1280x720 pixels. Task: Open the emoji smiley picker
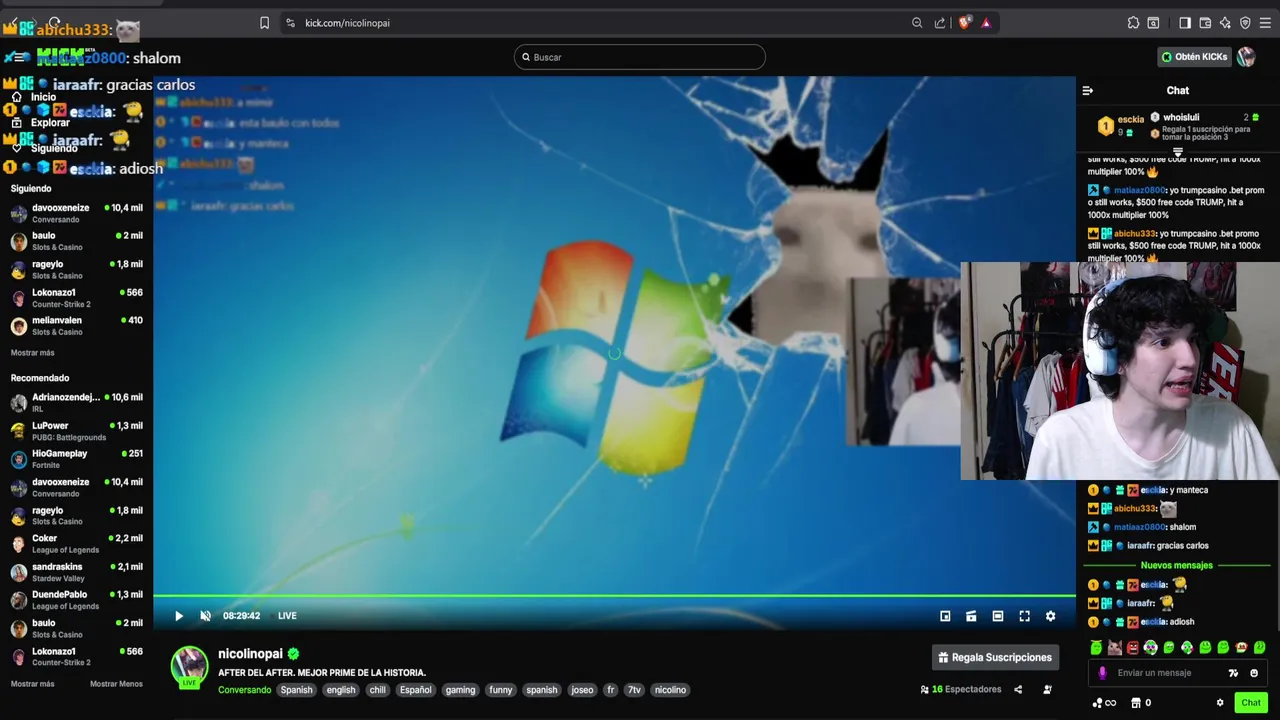(x=1254, y=673)
